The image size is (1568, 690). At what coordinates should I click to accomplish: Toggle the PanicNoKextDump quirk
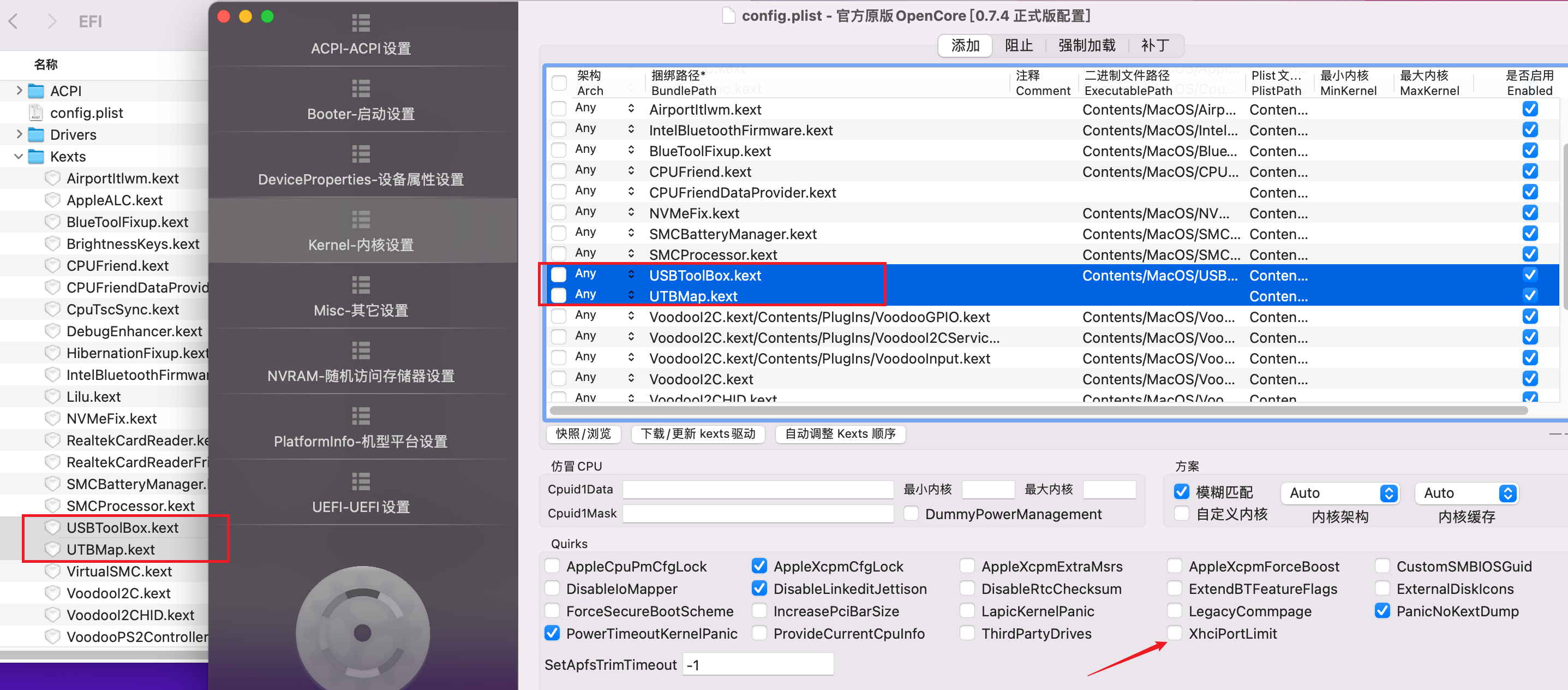1383,611
